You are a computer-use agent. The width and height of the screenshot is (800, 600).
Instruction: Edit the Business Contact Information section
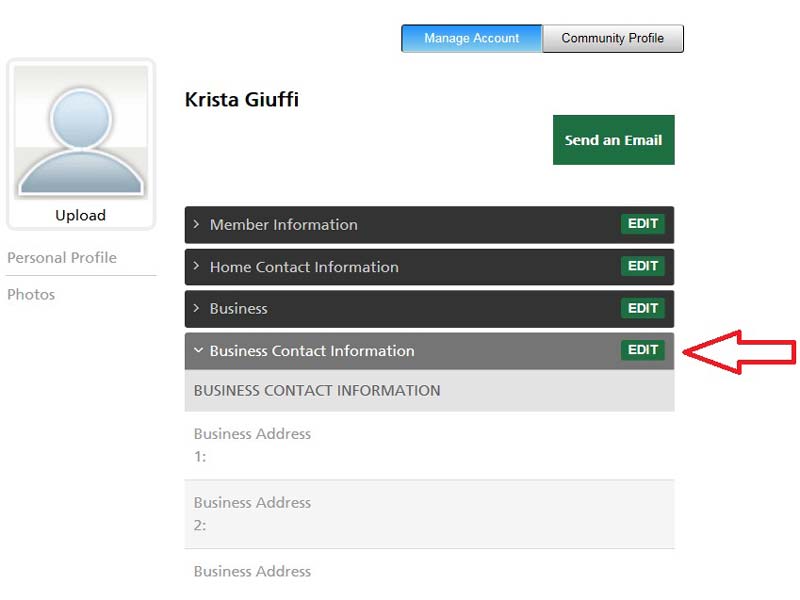click(x=642, y=350)
